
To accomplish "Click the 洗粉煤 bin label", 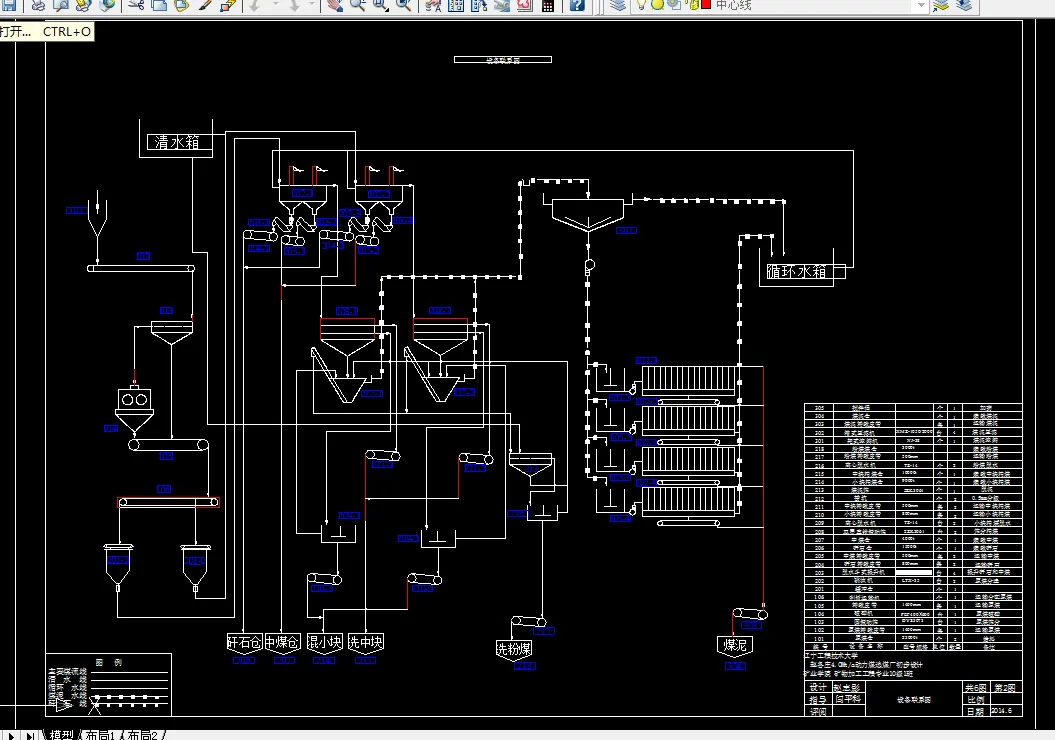I will pyautogui.click(x=514, y=649).
